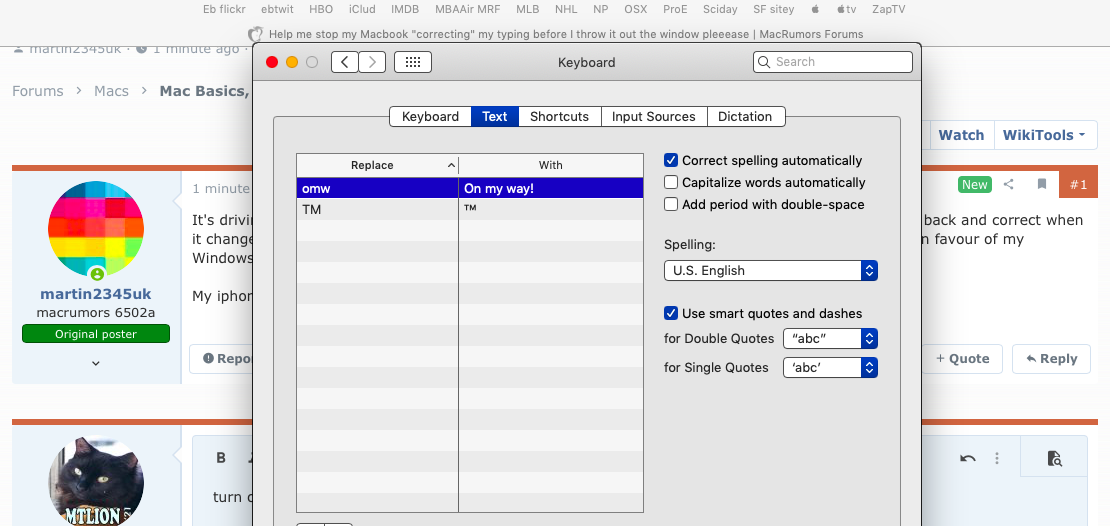Screen dimensions: 1110x526
Task: Toggle bold in reply editor
Action: tap(221, 458)
